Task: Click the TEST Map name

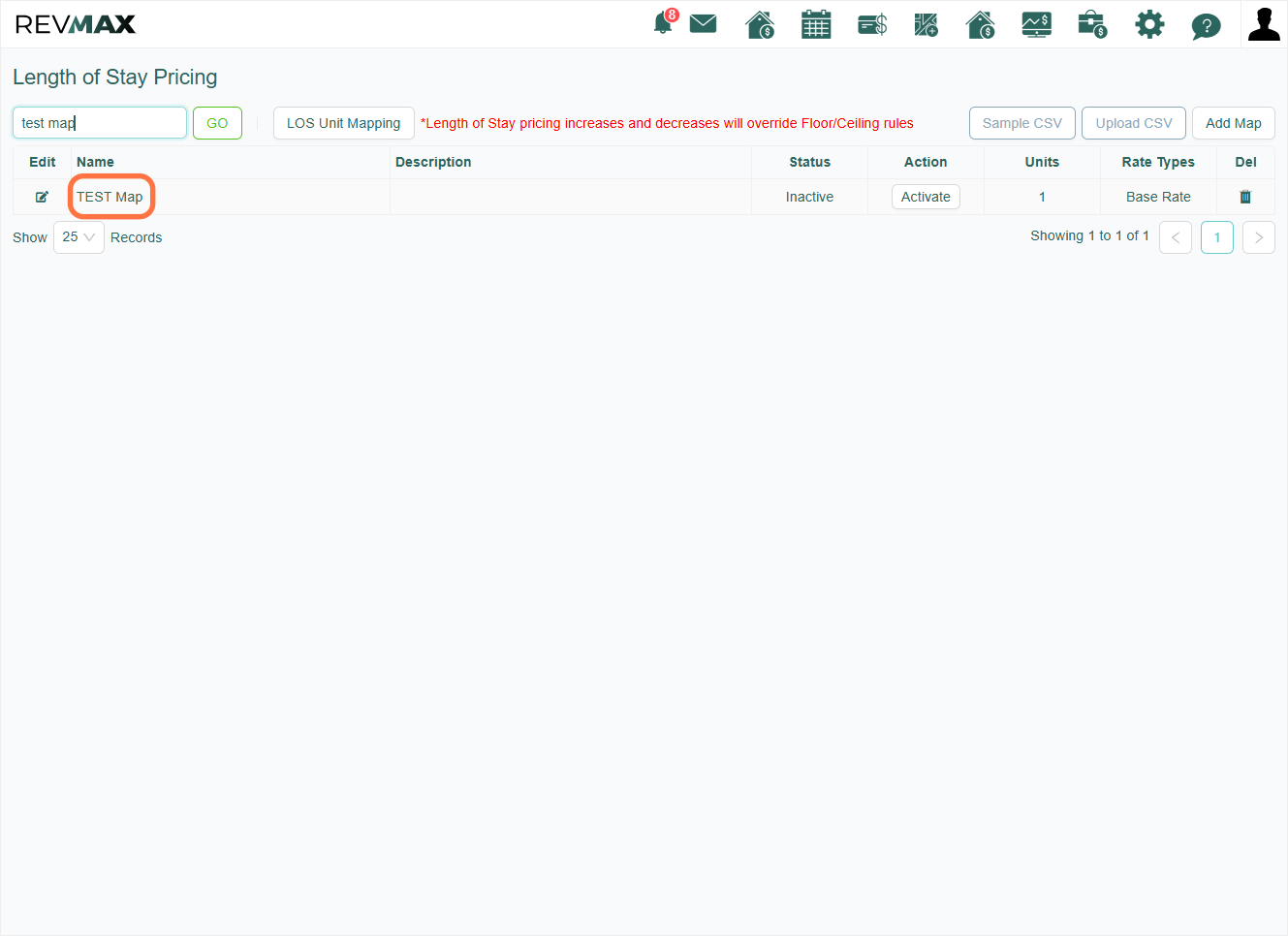Action: point(110,197)
